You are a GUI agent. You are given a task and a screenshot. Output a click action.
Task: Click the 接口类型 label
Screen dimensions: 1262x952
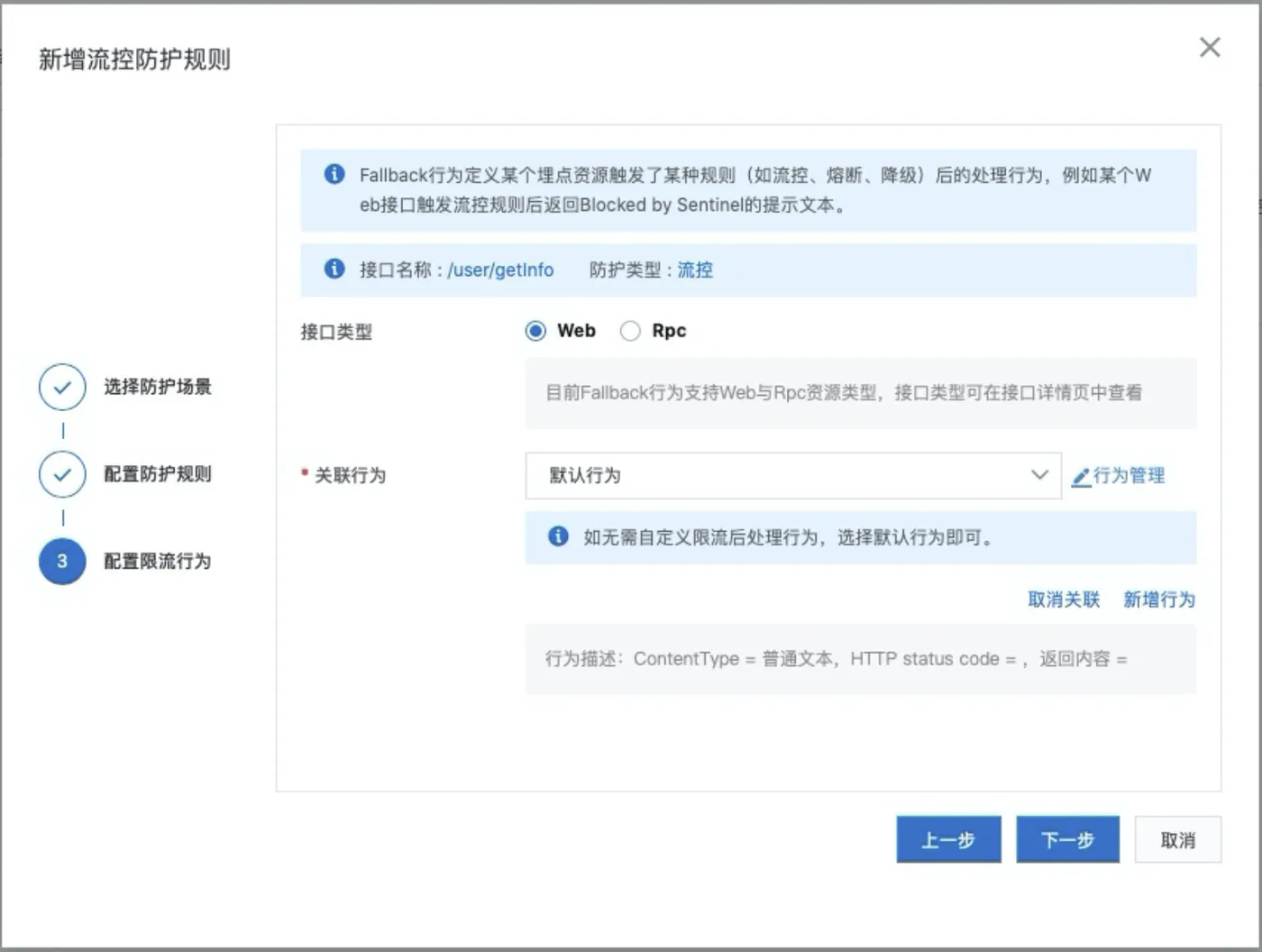(x=336, y=332)
